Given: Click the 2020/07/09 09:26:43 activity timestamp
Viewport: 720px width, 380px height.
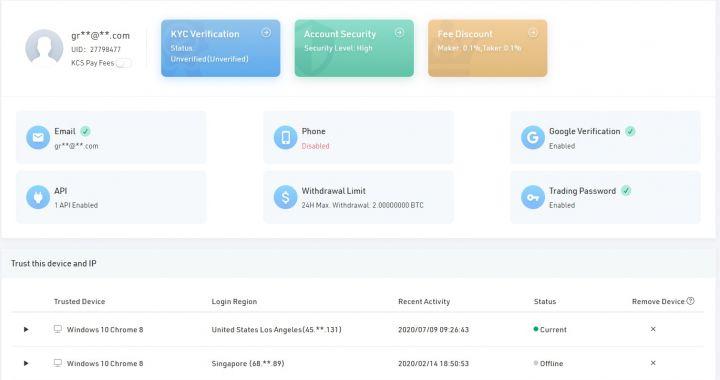Looking at the screenshot, I should click(x=433, y=330).
